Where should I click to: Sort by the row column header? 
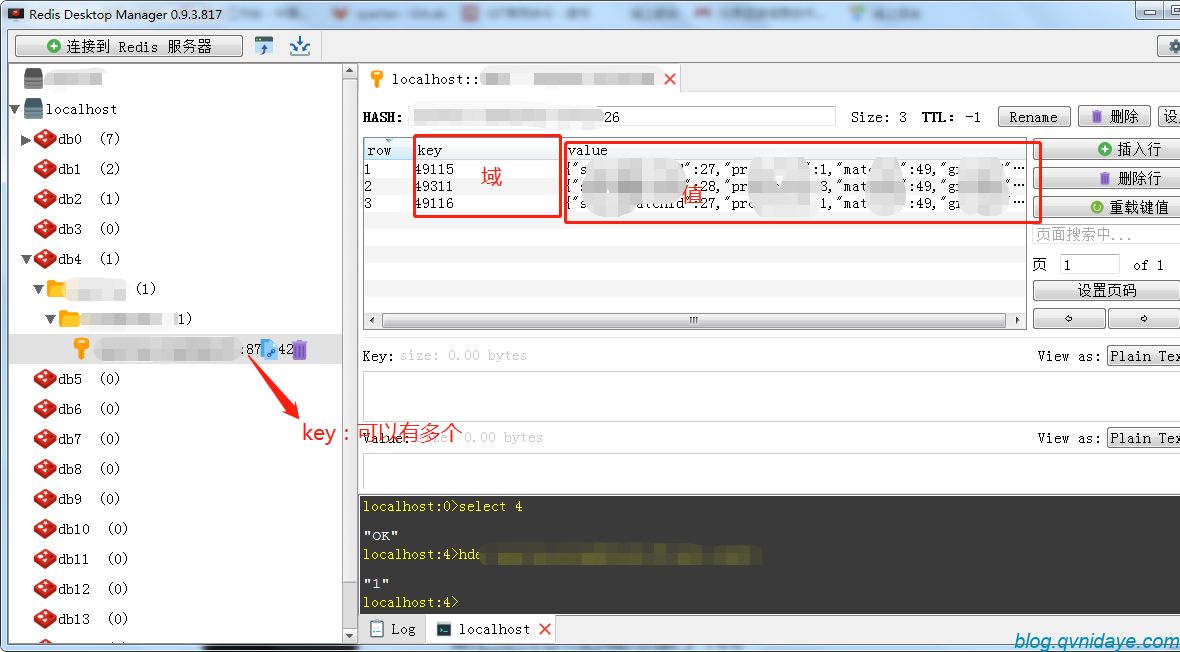click(x=388, y=150)
